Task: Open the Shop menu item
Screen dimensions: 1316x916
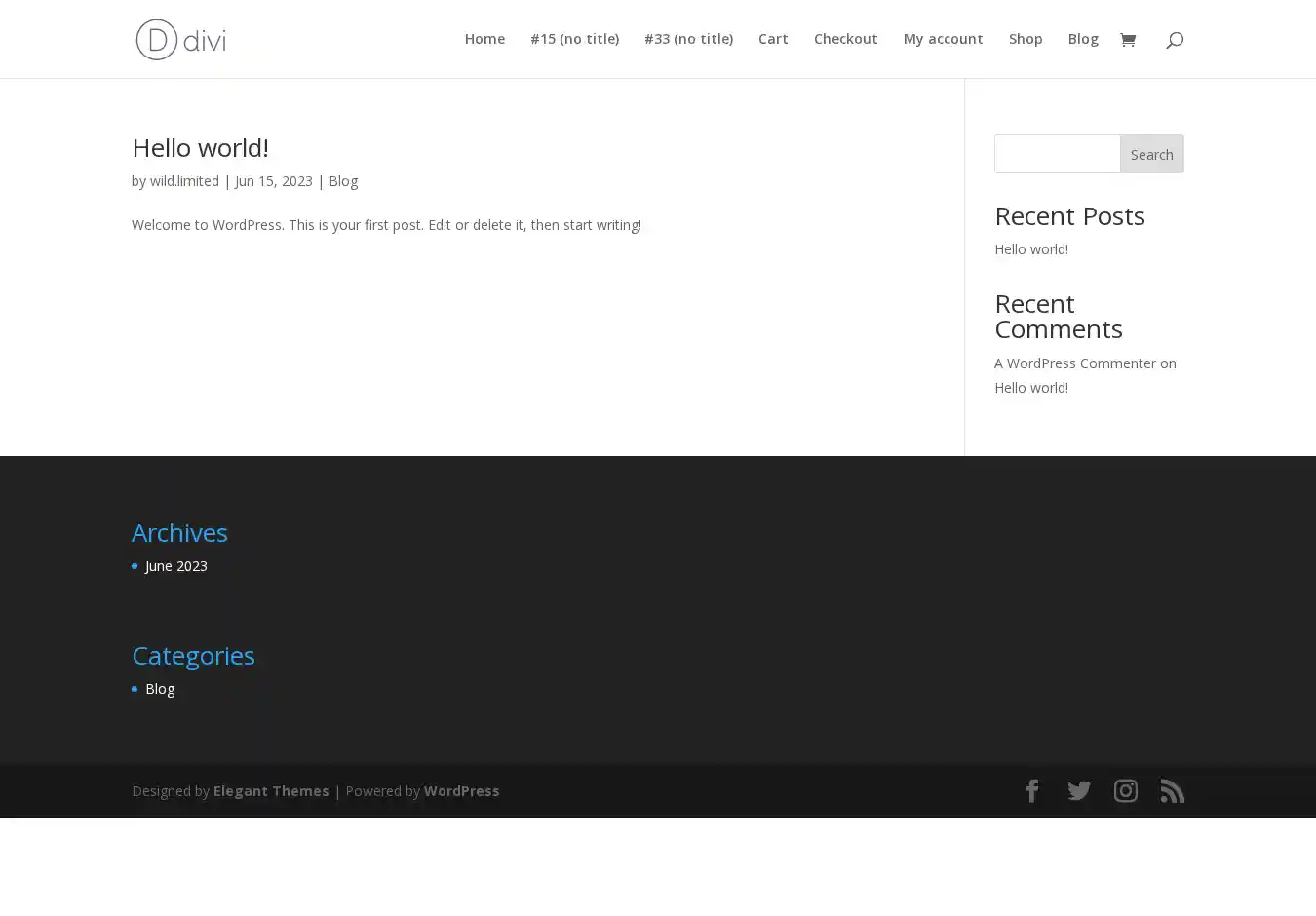Action: pos(1026,39)
